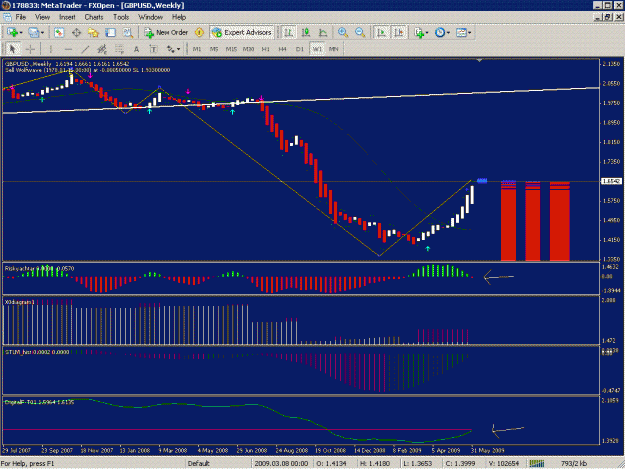This screenshot has height=469, width=625.
Task: Switch to M30 timeframe
Action: [x=248, y=49]
